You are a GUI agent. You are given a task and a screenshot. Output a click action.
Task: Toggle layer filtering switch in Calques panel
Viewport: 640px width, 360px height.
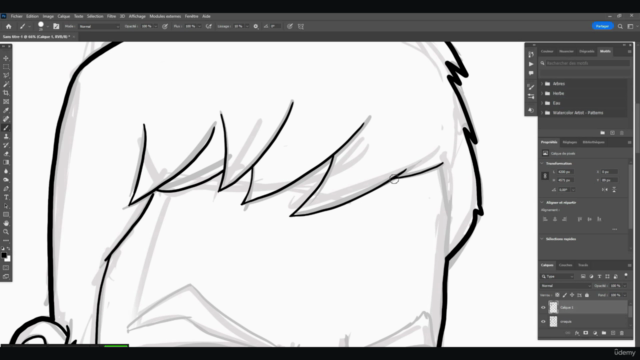[x=626, y=276]
